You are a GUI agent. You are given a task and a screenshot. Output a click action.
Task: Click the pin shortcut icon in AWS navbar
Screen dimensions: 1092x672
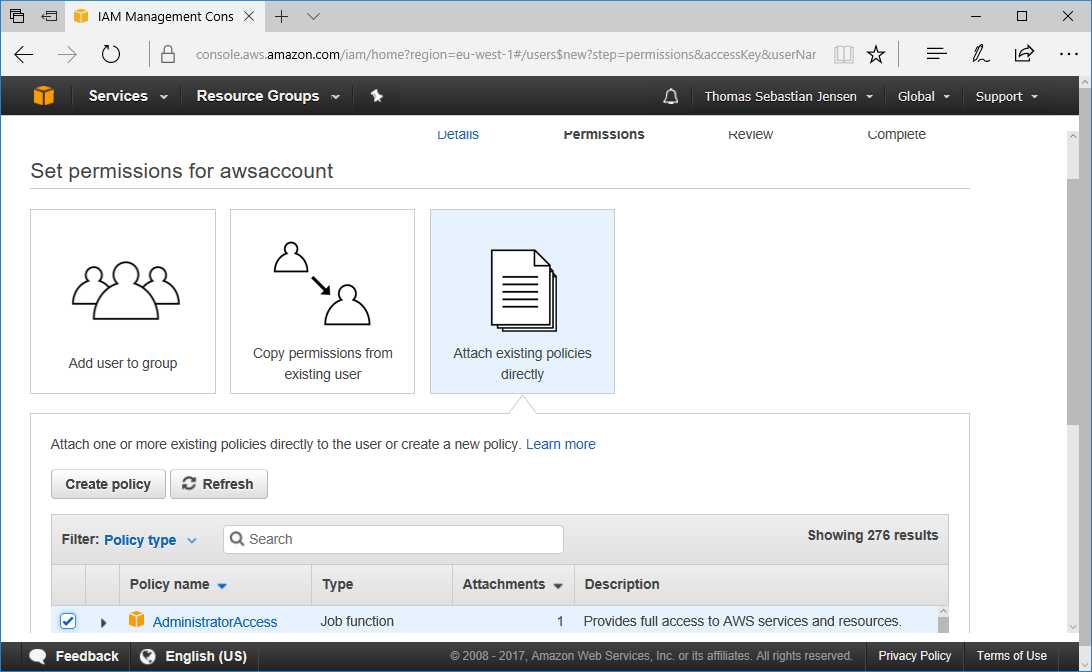376,96
